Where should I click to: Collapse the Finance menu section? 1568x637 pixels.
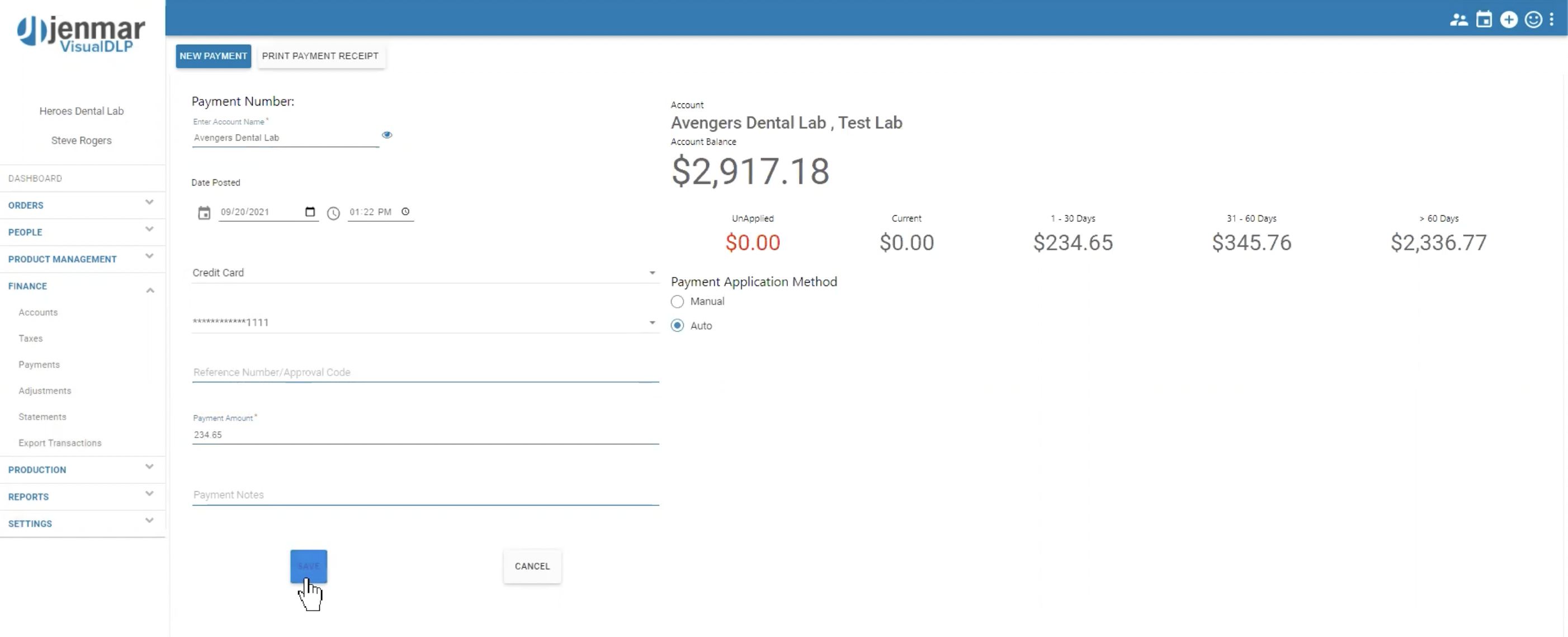[82, 286]
